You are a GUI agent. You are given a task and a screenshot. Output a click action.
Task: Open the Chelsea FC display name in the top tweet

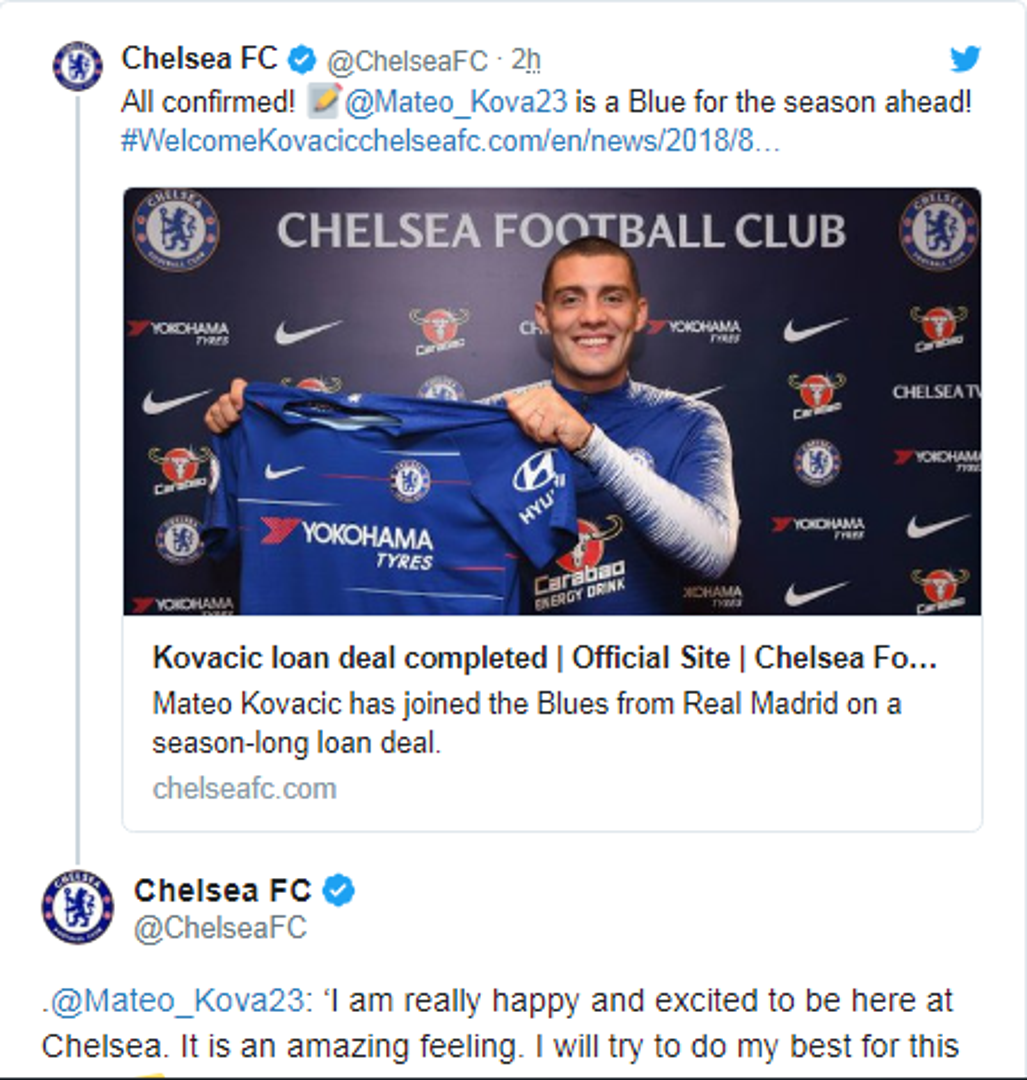(x=199, y=59)
